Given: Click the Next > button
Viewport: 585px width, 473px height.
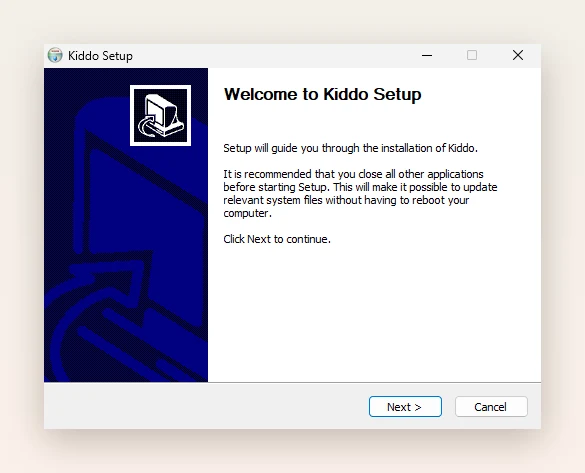Looking at the screenshot, I should tap(405, 407).
